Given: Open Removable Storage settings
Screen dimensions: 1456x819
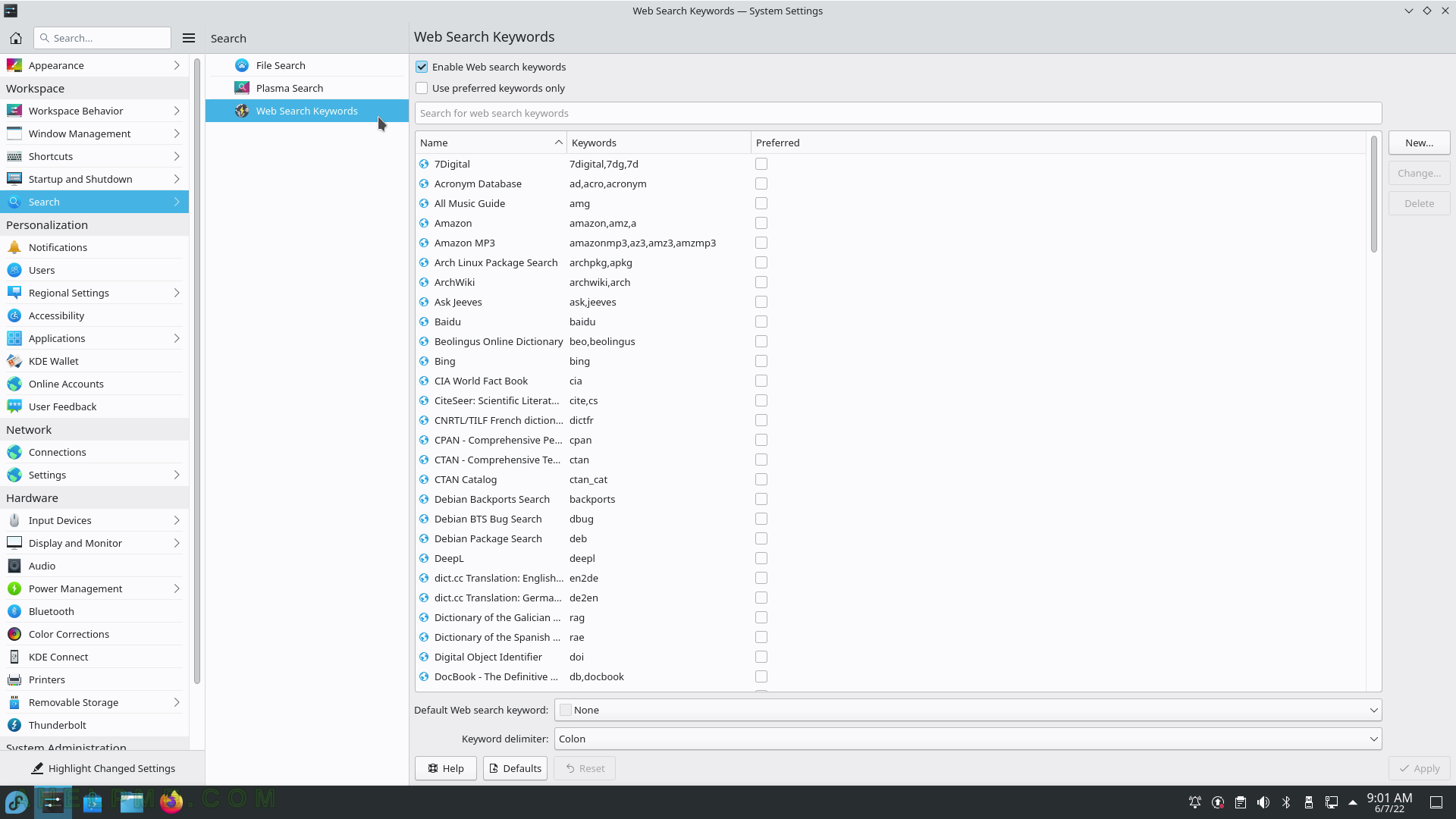Looking at the screenshot, I should point(94,702).
